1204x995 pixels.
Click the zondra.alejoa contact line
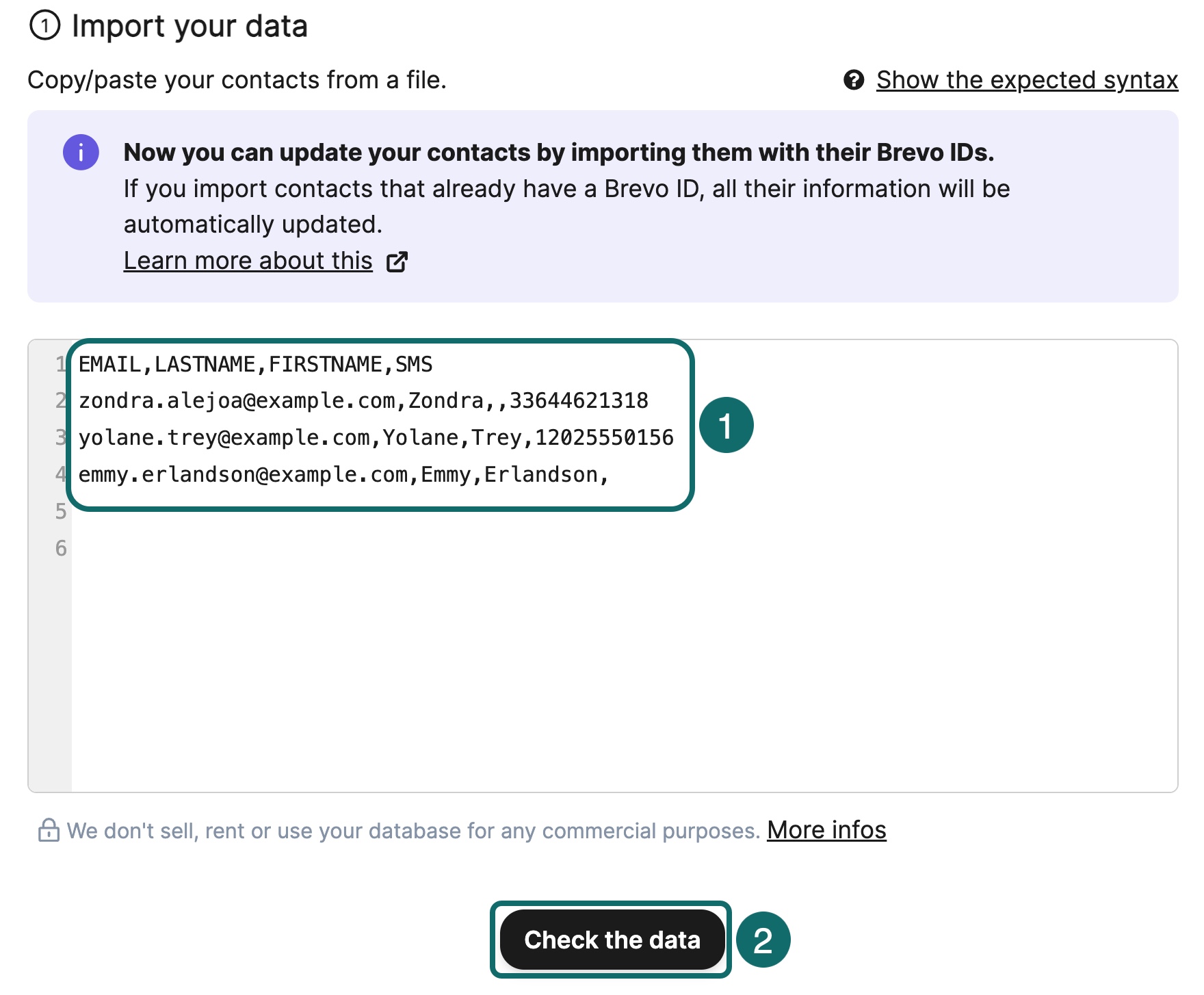[363, 400]
